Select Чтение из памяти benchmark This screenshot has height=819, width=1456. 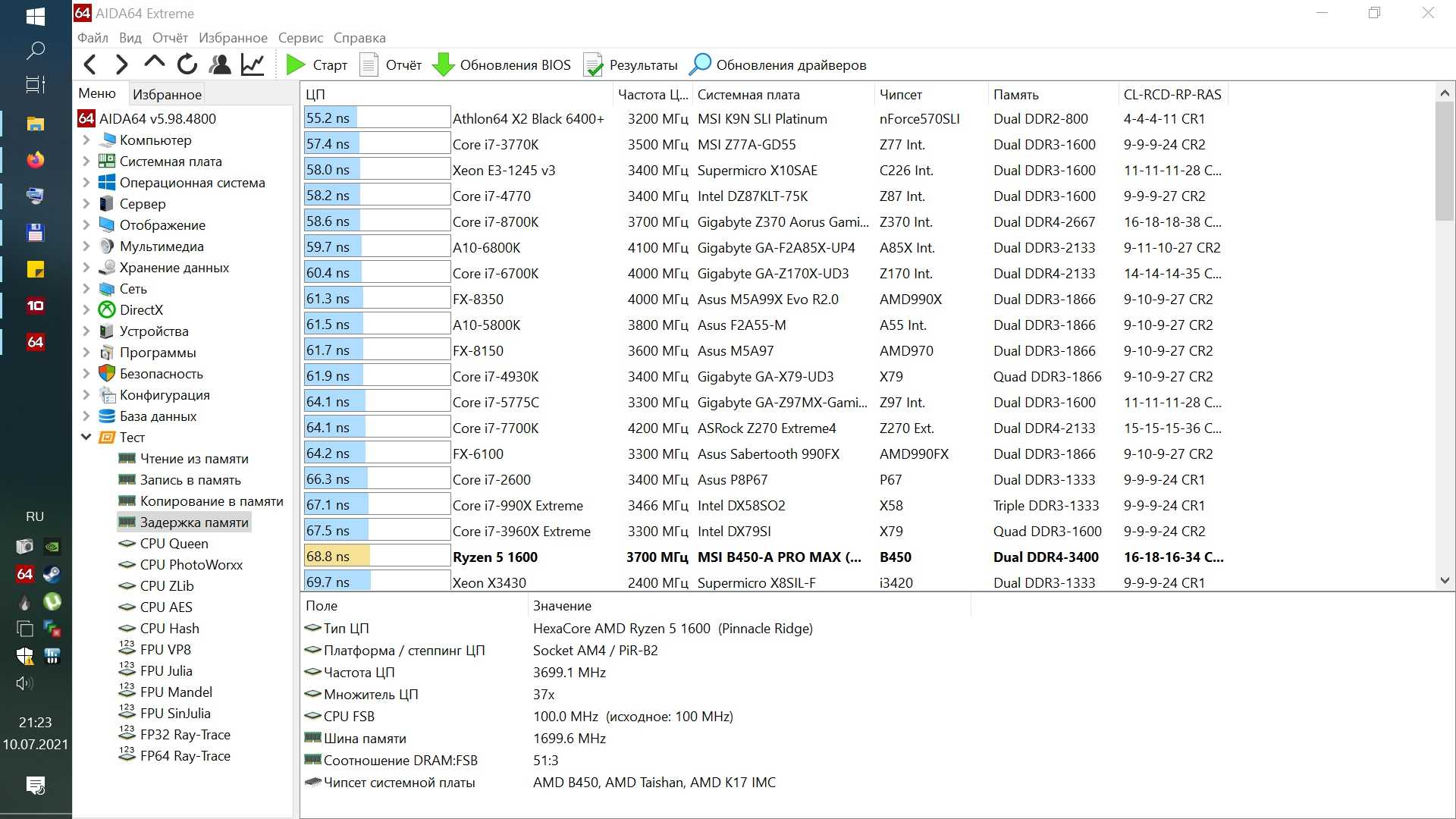pos(193,459)
